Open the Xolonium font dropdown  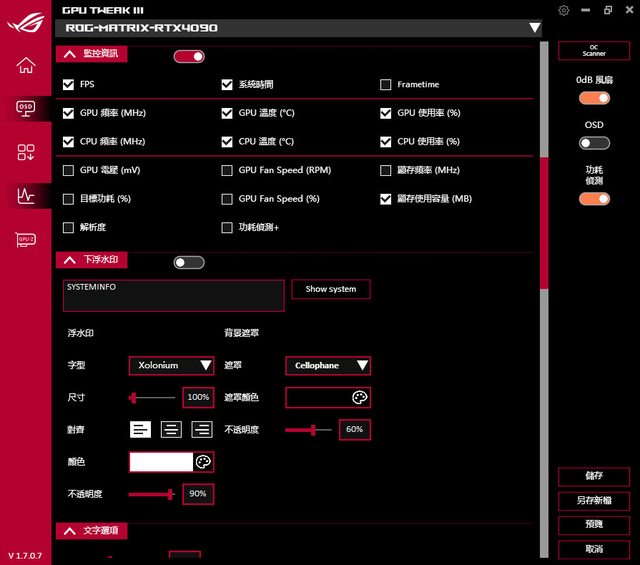171,366
